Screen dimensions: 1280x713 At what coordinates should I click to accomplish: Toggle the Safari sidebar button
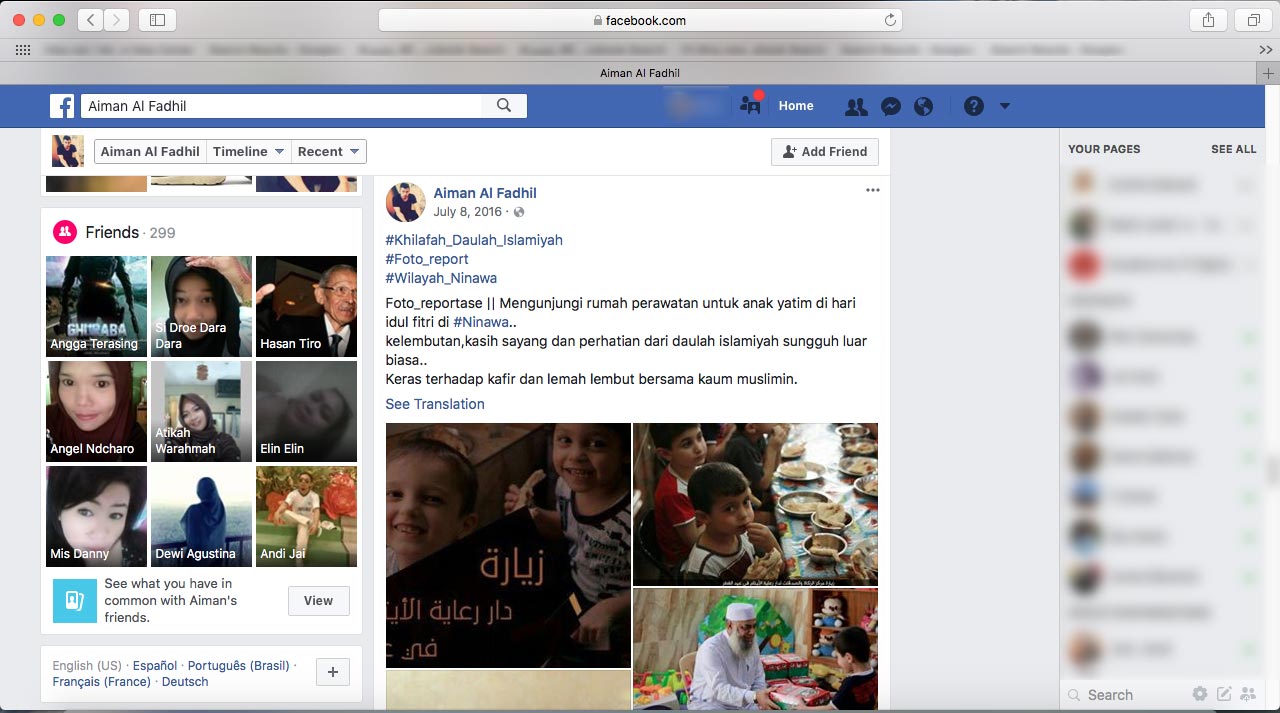(157, 20)
